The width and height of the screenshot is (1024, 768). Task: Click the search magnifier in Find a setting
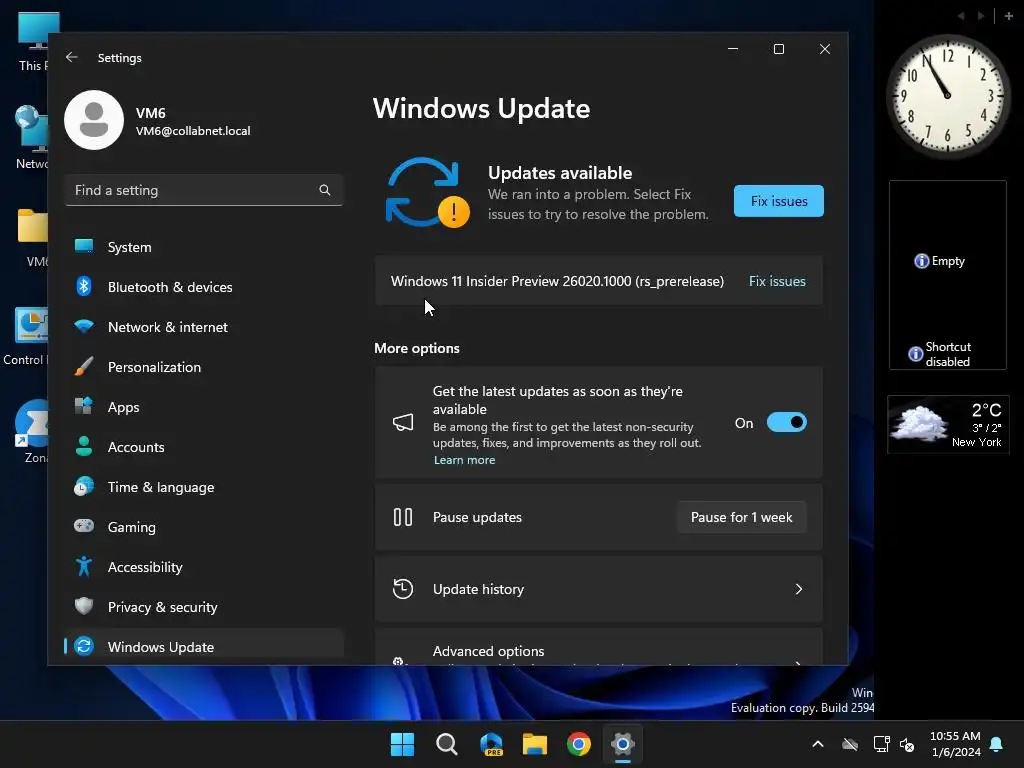[325, 190]
